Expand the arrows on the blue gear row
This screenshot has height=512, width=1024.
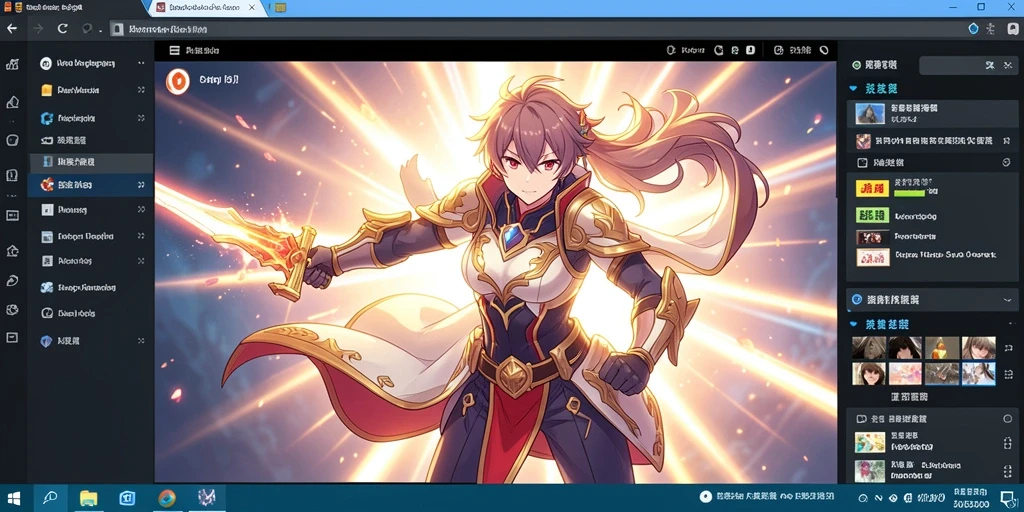pos(141,118)
